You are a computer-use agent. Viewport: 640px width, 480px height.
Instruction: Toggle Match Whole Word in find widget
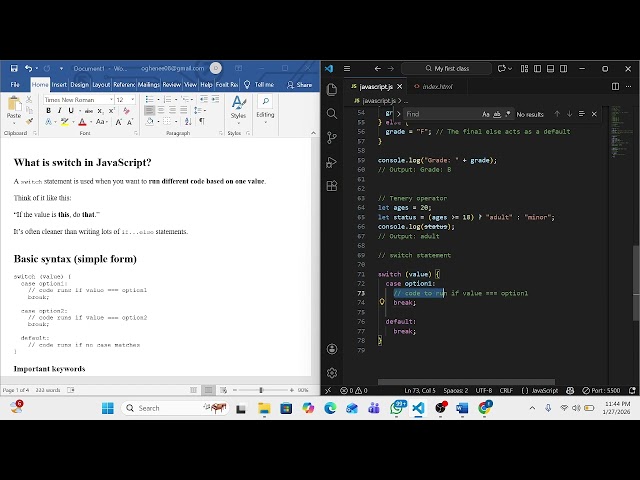(x=497, y=114)
